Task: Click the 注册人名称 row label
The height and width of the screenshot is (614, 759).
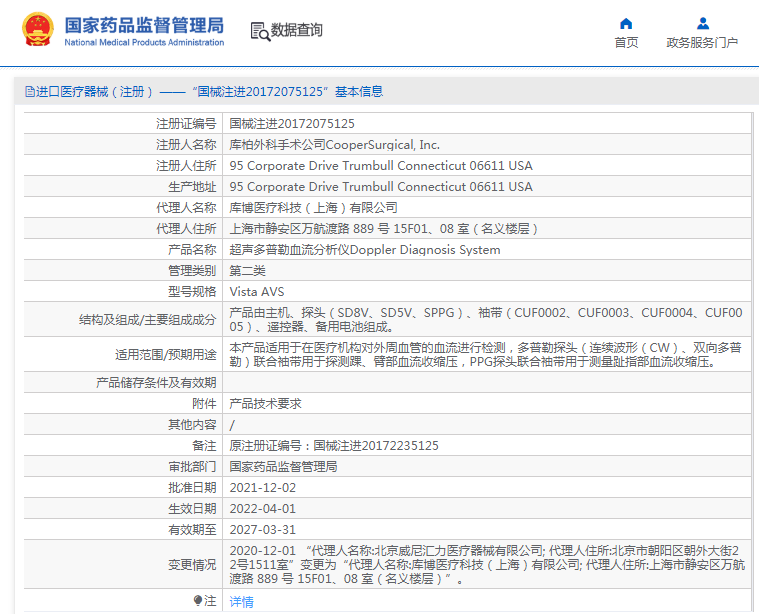Action: click(186, 144)
